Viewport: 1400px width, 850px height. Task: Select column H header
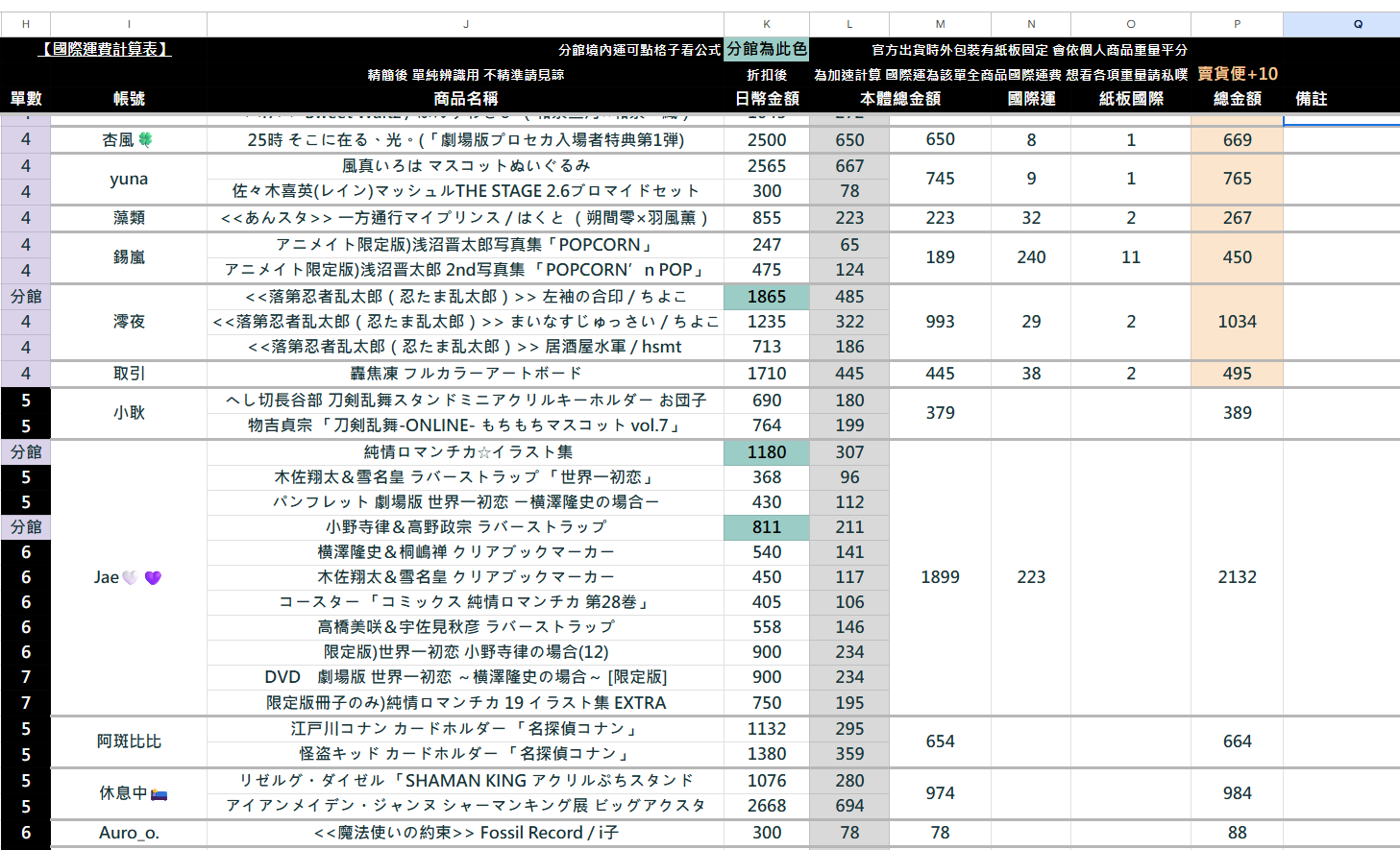[x=25, y=24]
